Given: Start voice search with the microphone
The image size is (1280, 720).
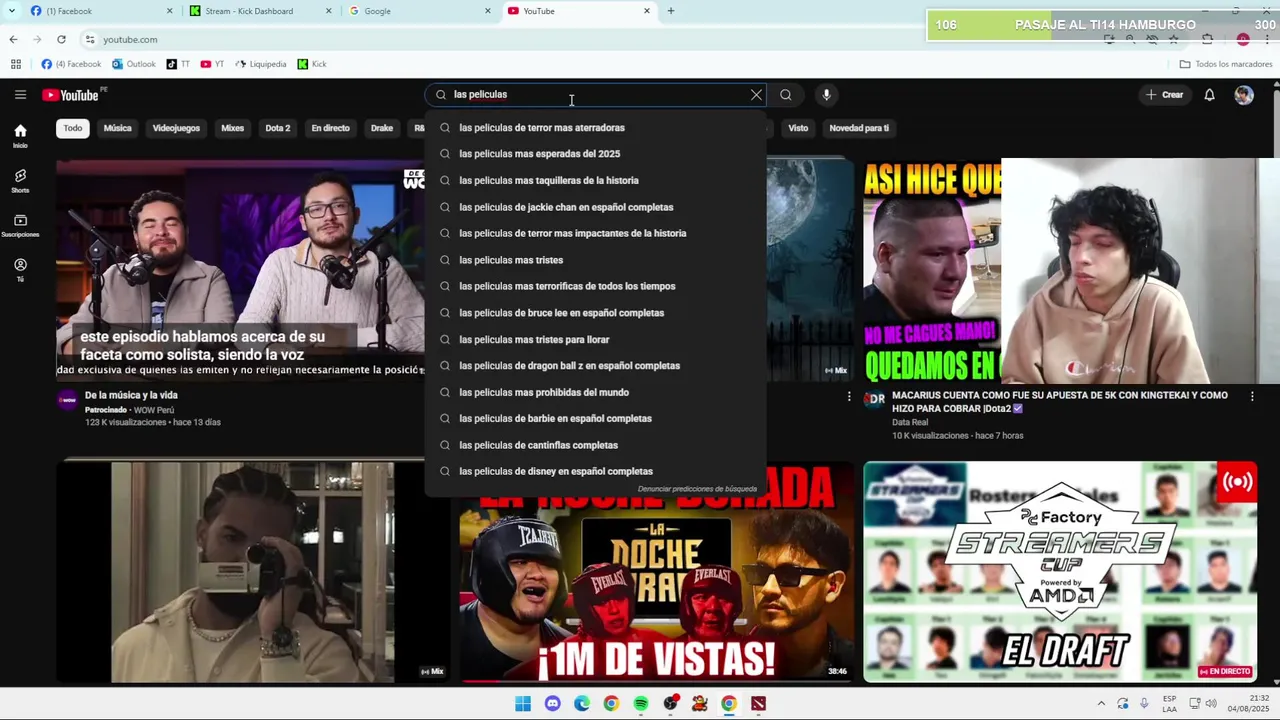Looking at the screenshot, I should 826,95.
